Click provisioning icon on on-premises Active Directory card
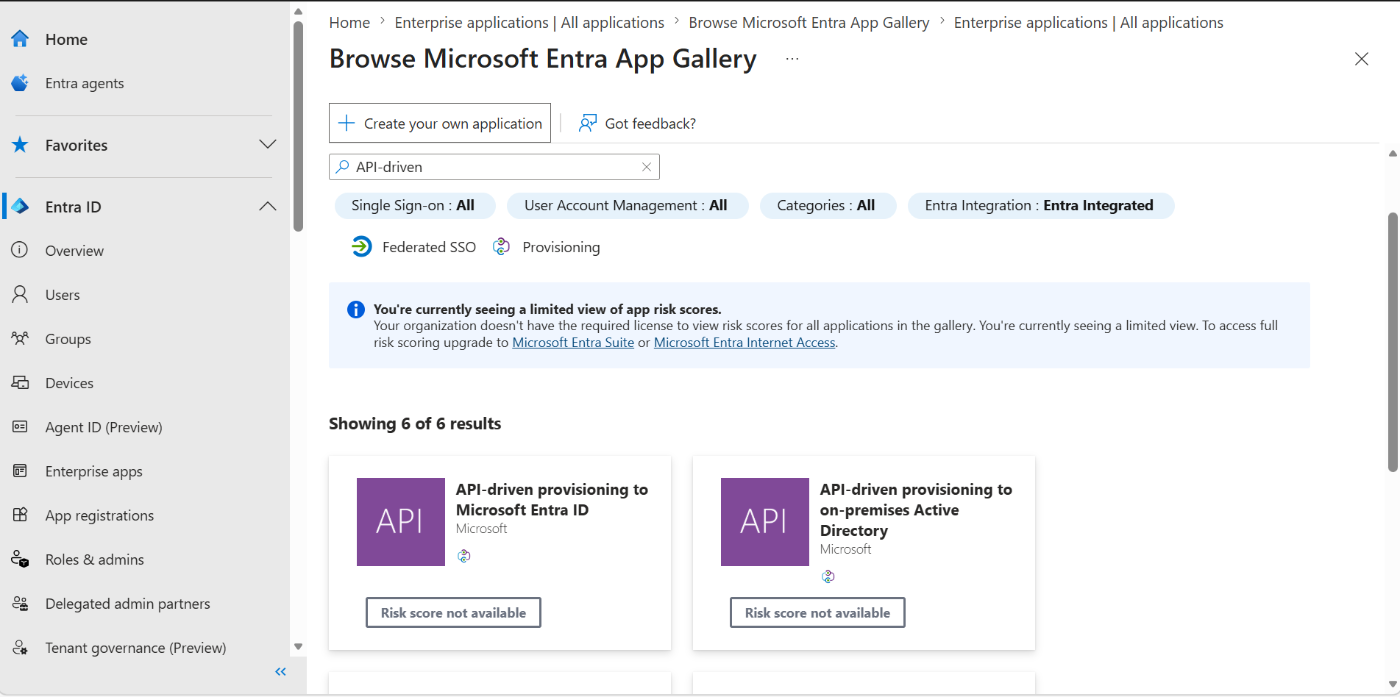The height and width of the screenshot is (697, 1400). 828,576
